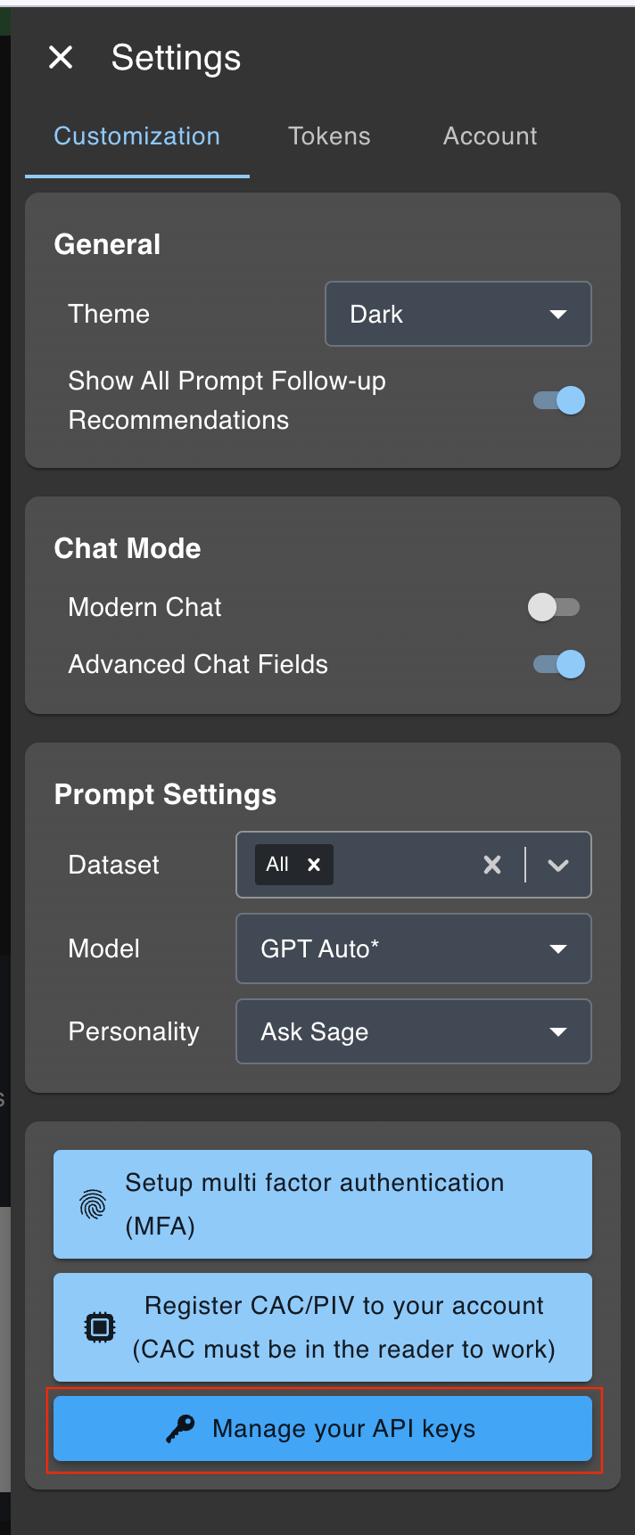Enable Modern Chat

(554, 607)
